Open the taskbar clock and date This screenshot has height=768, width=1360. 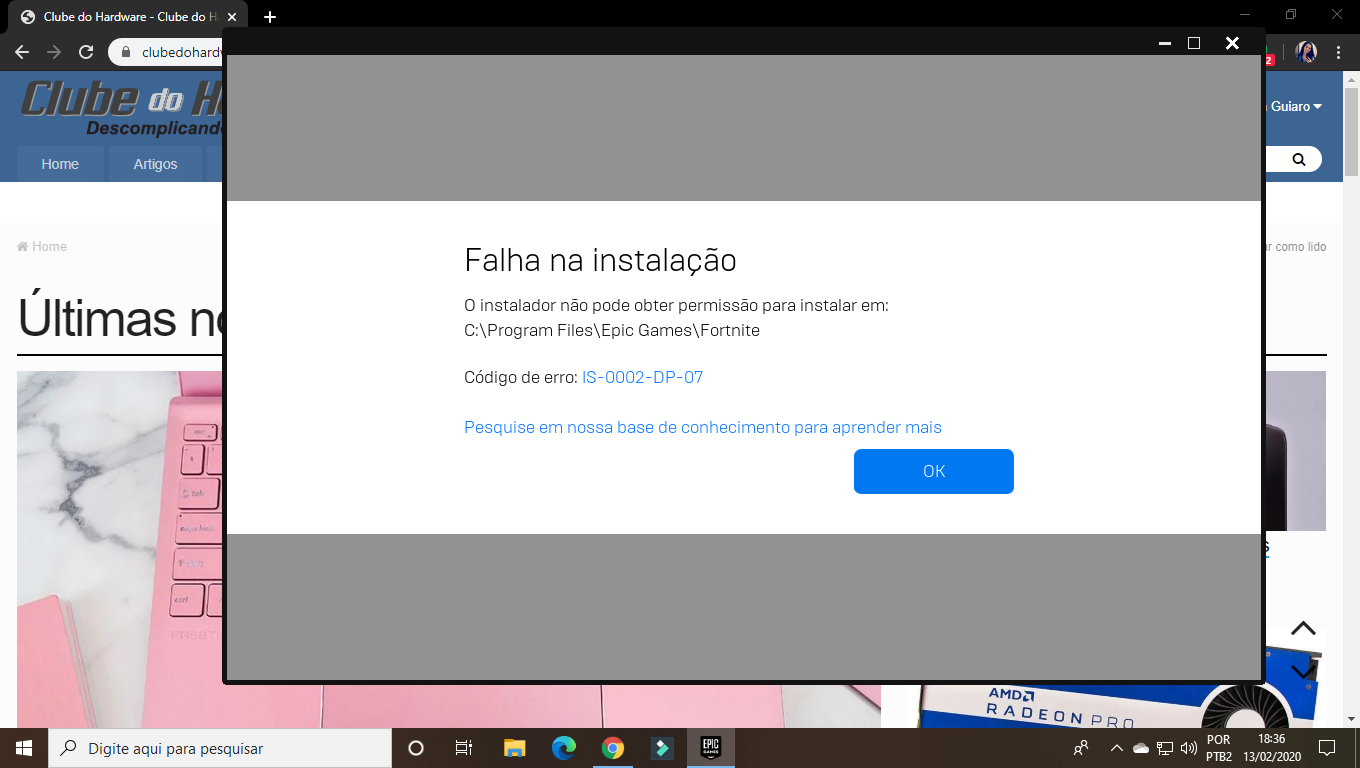pyautogui.click(x=1270, y=748)
